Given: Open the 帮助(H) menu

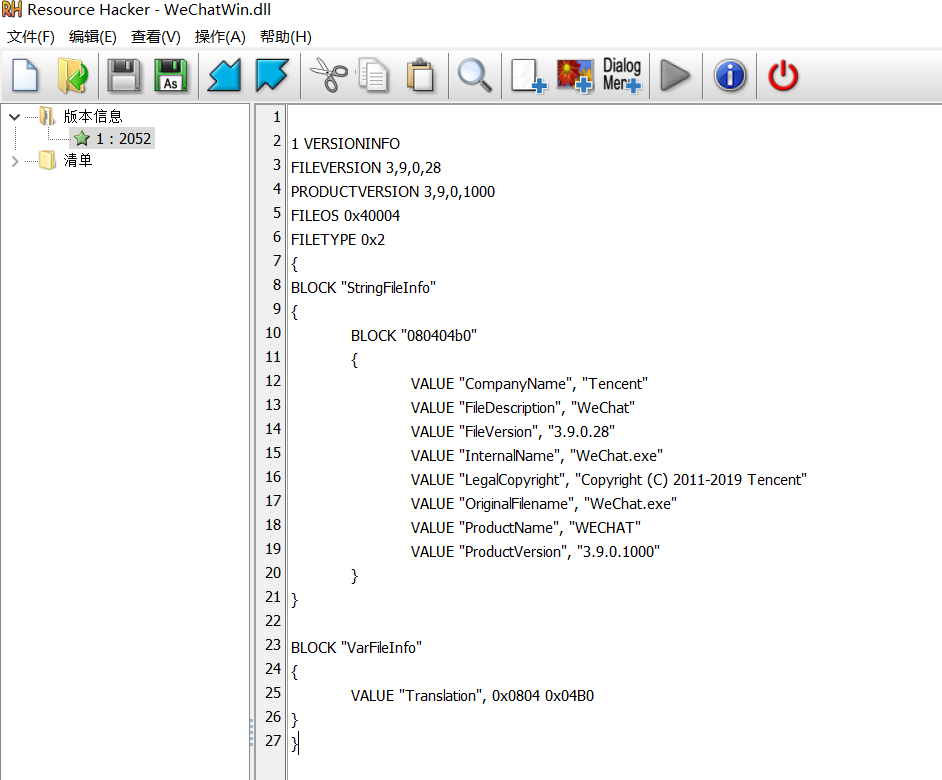Looking at the screenshot, I should click(x=285, y=37).
